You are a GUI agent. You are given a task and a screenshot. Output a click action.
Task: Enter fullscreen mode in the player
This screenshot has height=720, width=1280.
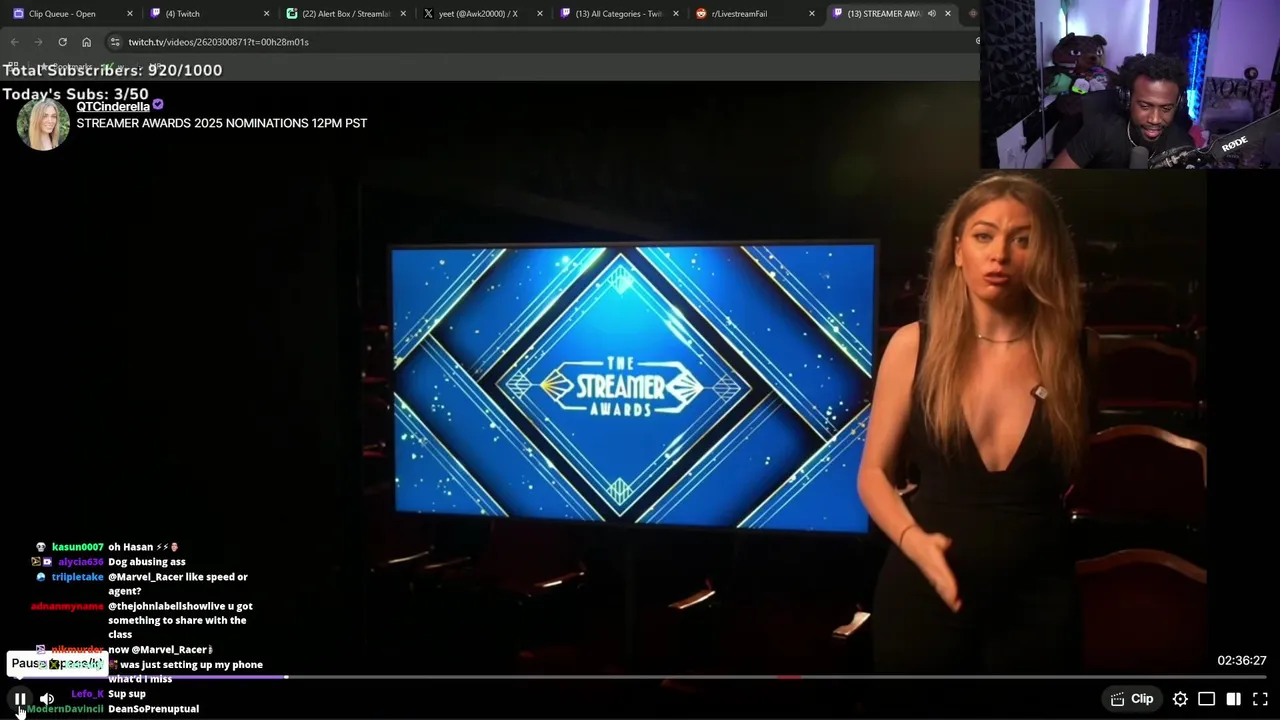1260,699
